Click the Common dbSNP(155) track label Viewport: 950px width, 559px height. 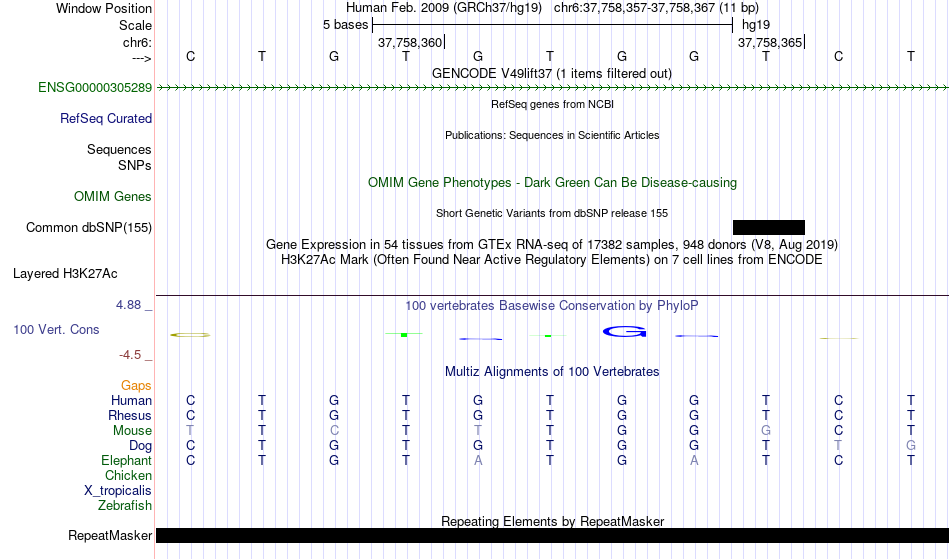pos(89,228)
